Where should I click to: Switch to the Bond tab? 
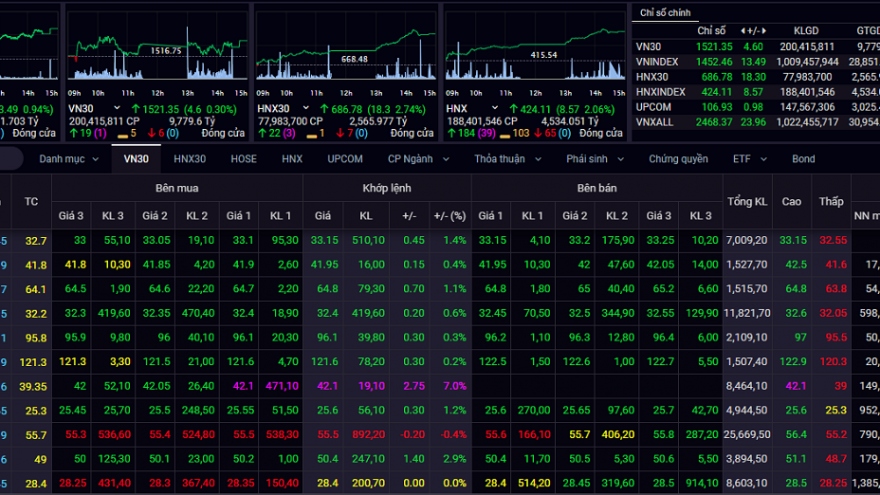coord(803,159)
